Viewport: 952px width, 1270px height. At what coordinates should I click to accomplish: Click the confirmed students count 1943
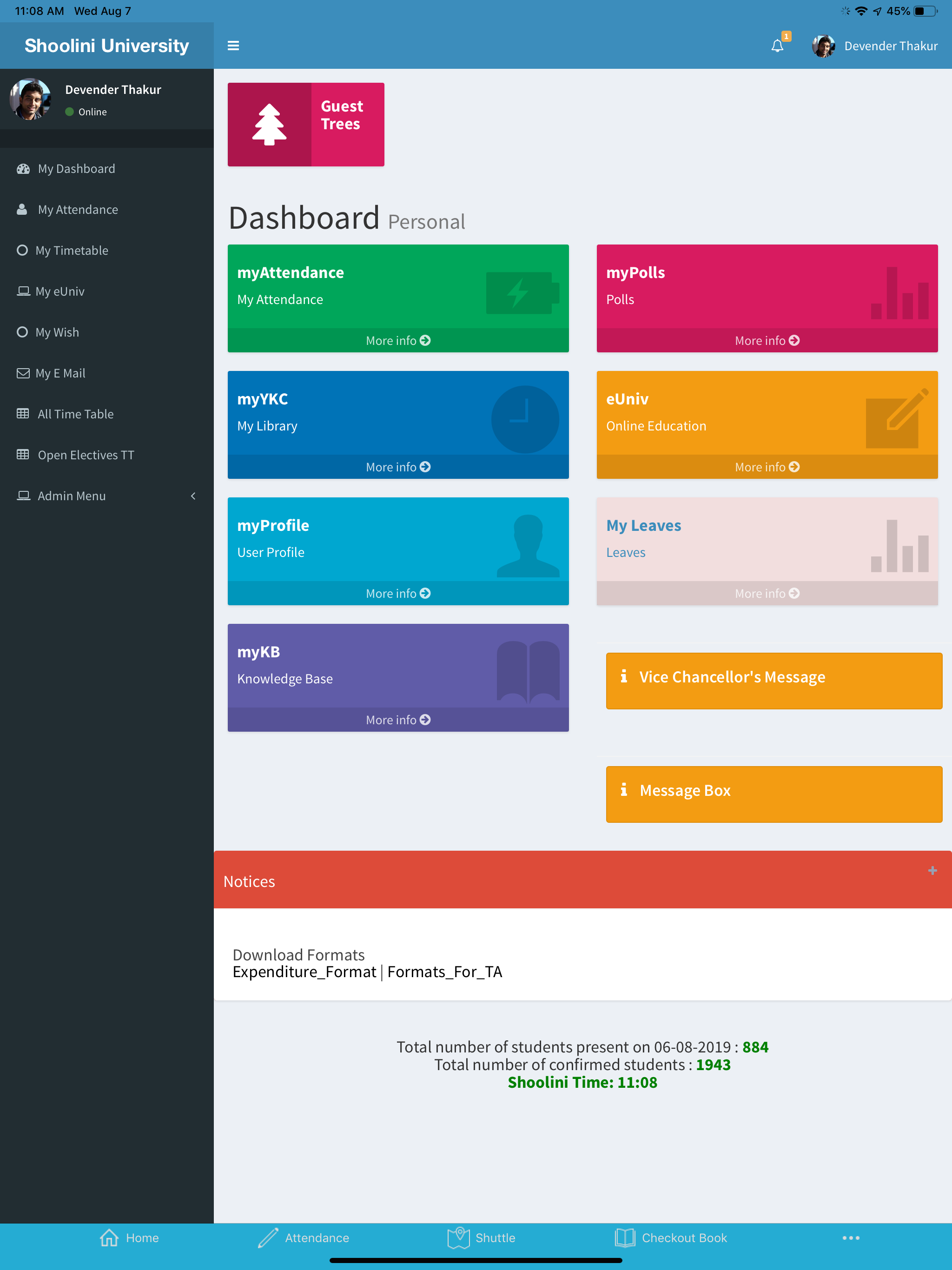click(x=713, y=1065)
